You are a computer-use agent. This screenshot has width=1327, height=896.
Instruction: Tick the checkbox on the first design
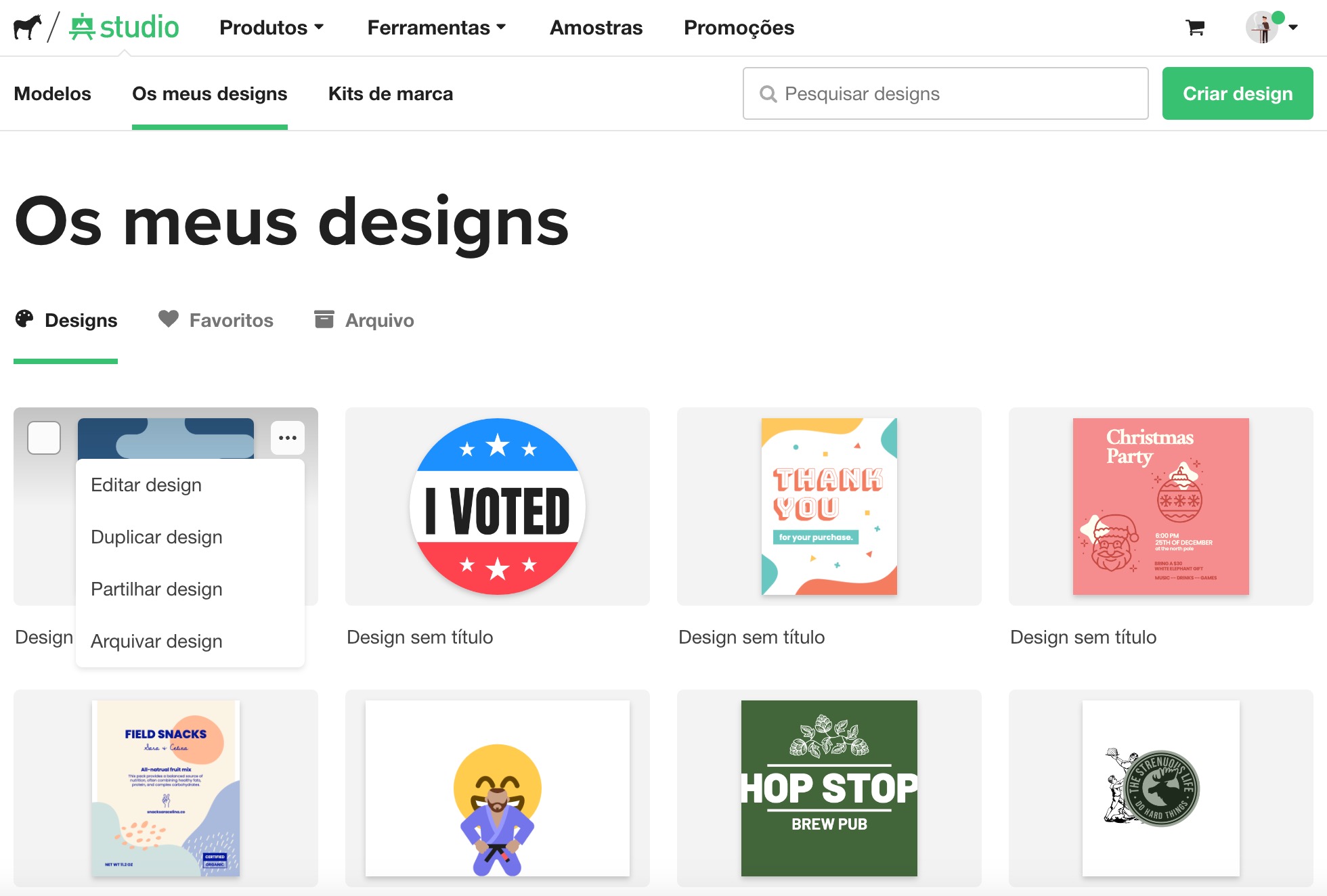point(43,438)
